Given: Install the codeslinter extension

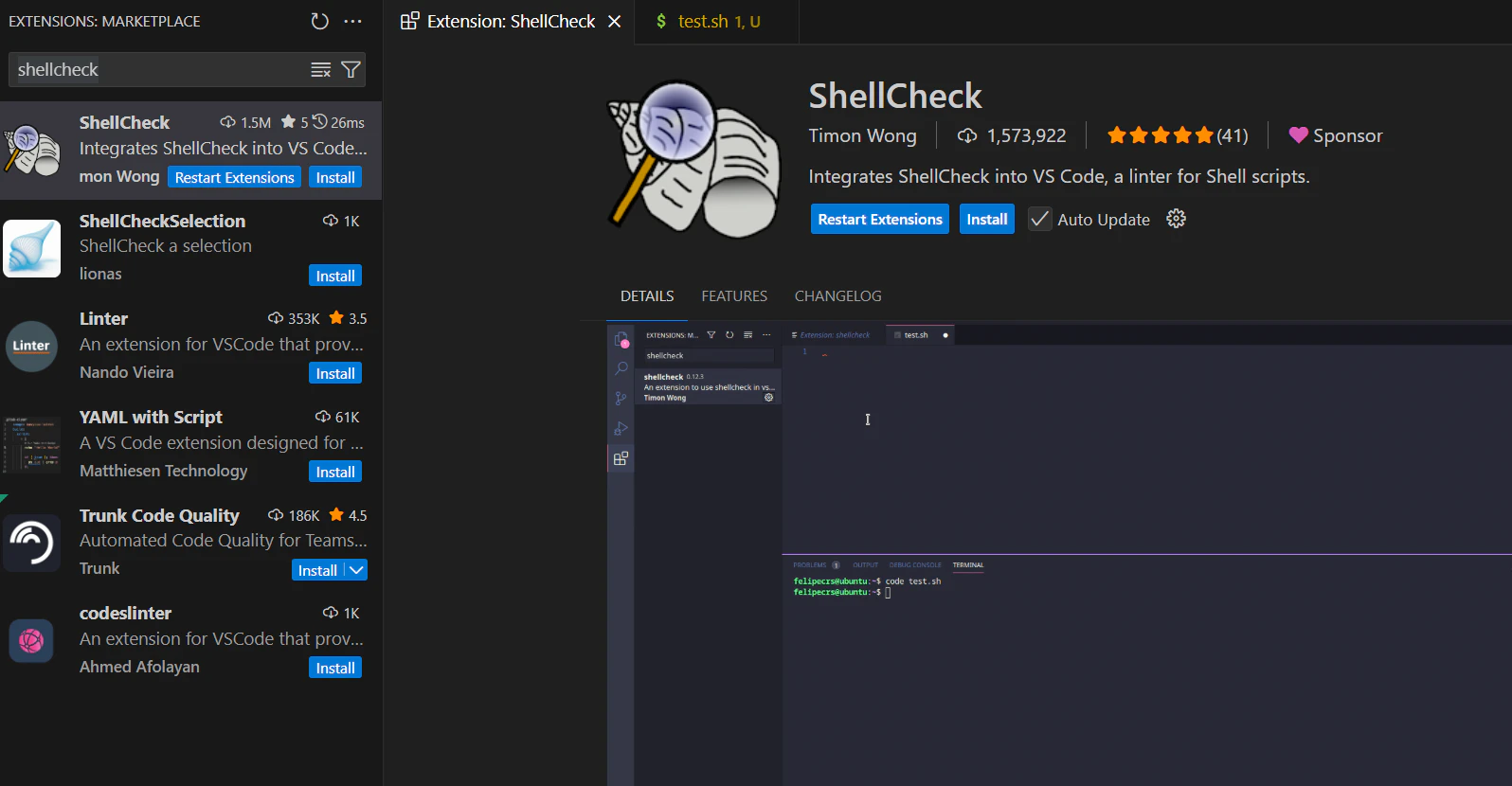Looking at the screenshot, I should point(335,668).
